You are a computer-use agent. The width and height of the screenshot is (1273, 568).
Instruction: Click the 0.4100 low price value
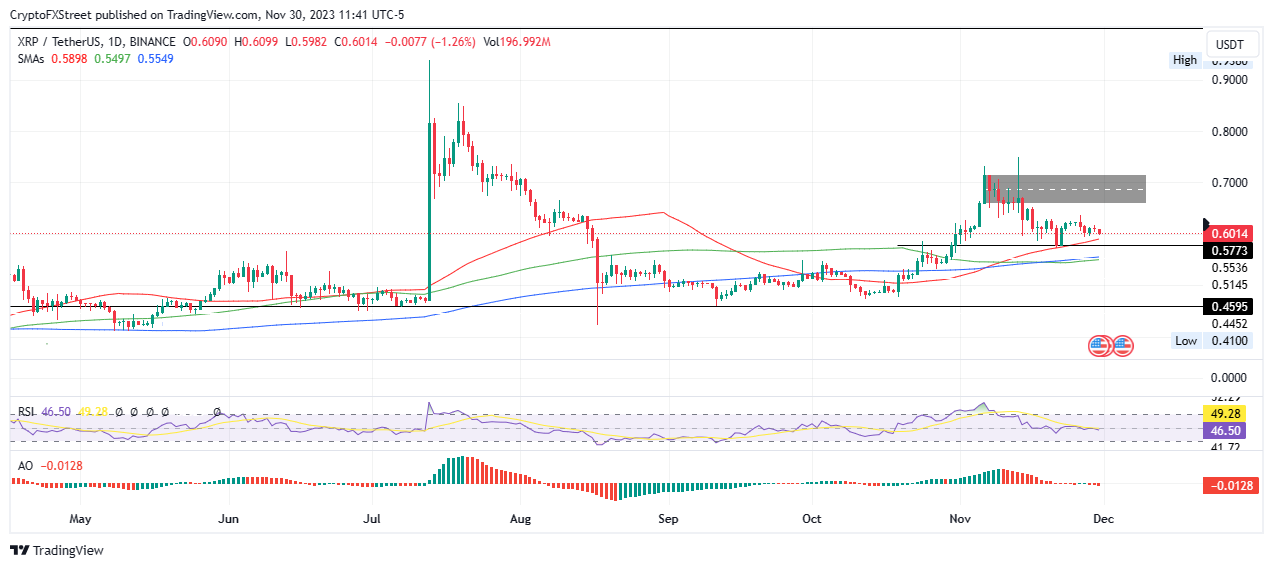coord(1230,341)
